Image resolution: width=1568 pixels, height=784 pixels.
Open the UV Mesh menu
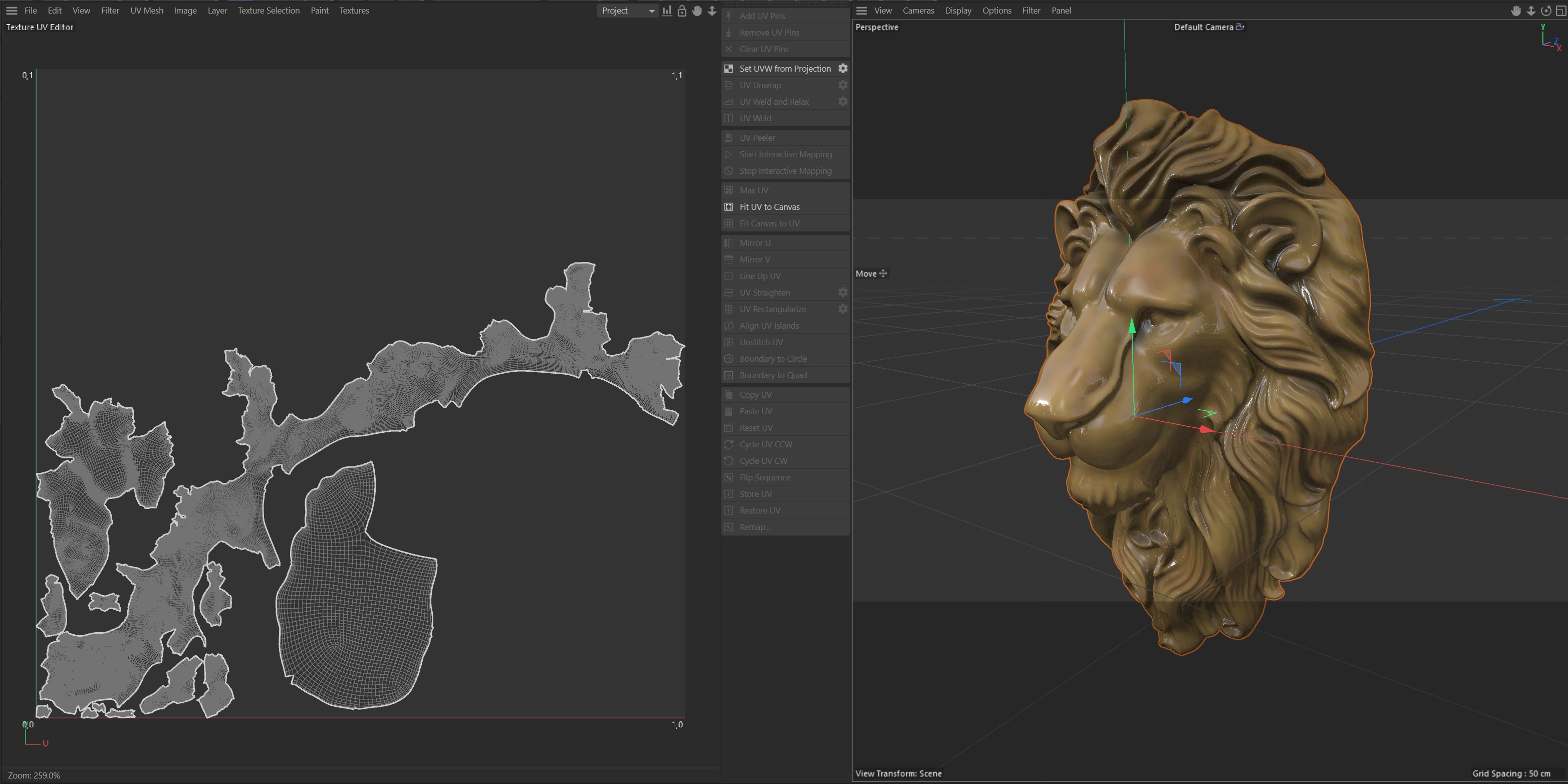(147, 11)
